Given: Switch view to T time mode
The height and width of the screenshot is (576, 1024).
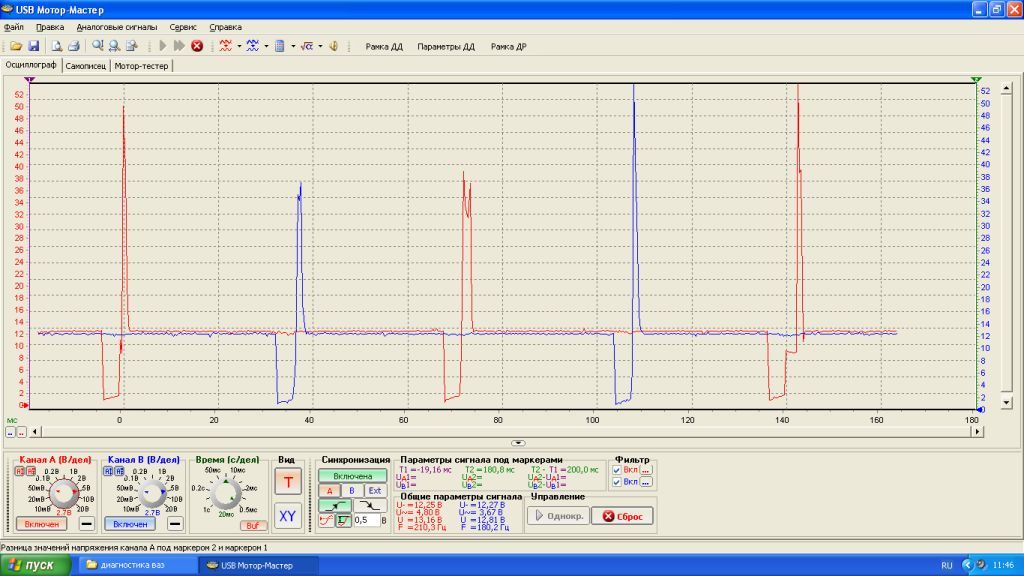Looking at the screenshot, I should pos(287,482).
